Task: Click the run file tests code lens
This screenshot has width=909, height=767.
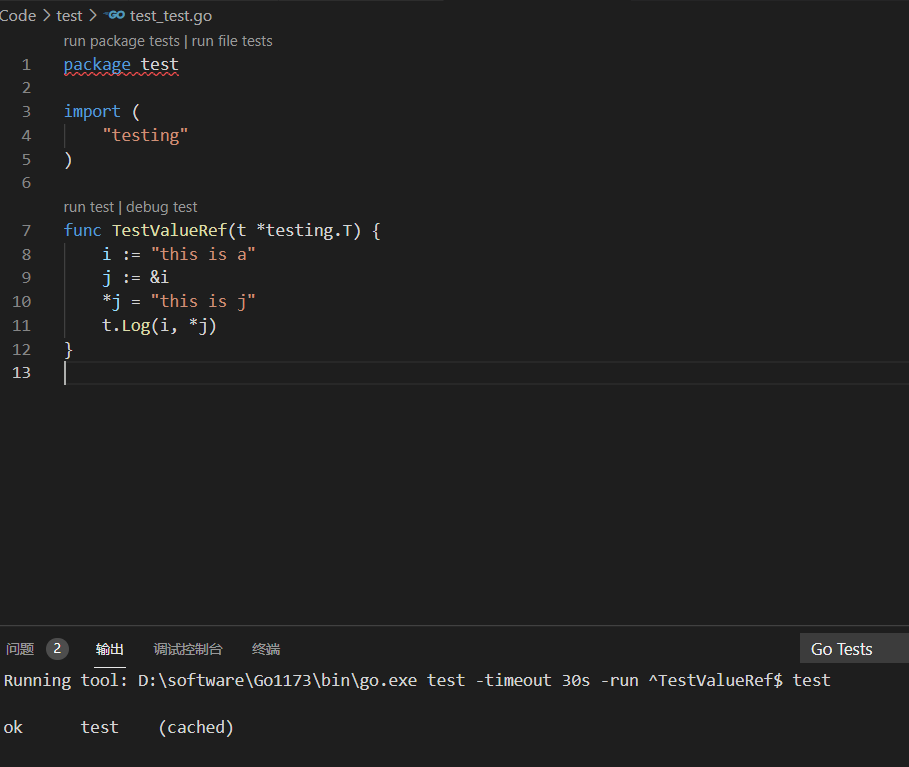Action: coord(232,41)
